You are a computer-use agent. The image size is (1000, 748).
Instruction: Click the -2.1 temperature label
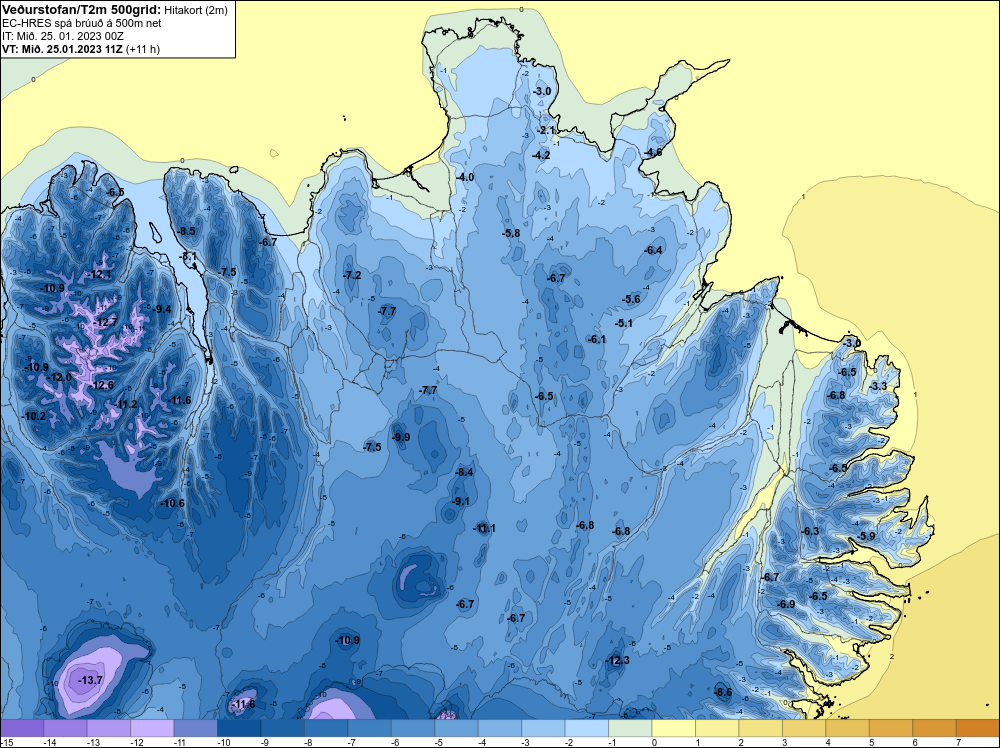(546, 130)
